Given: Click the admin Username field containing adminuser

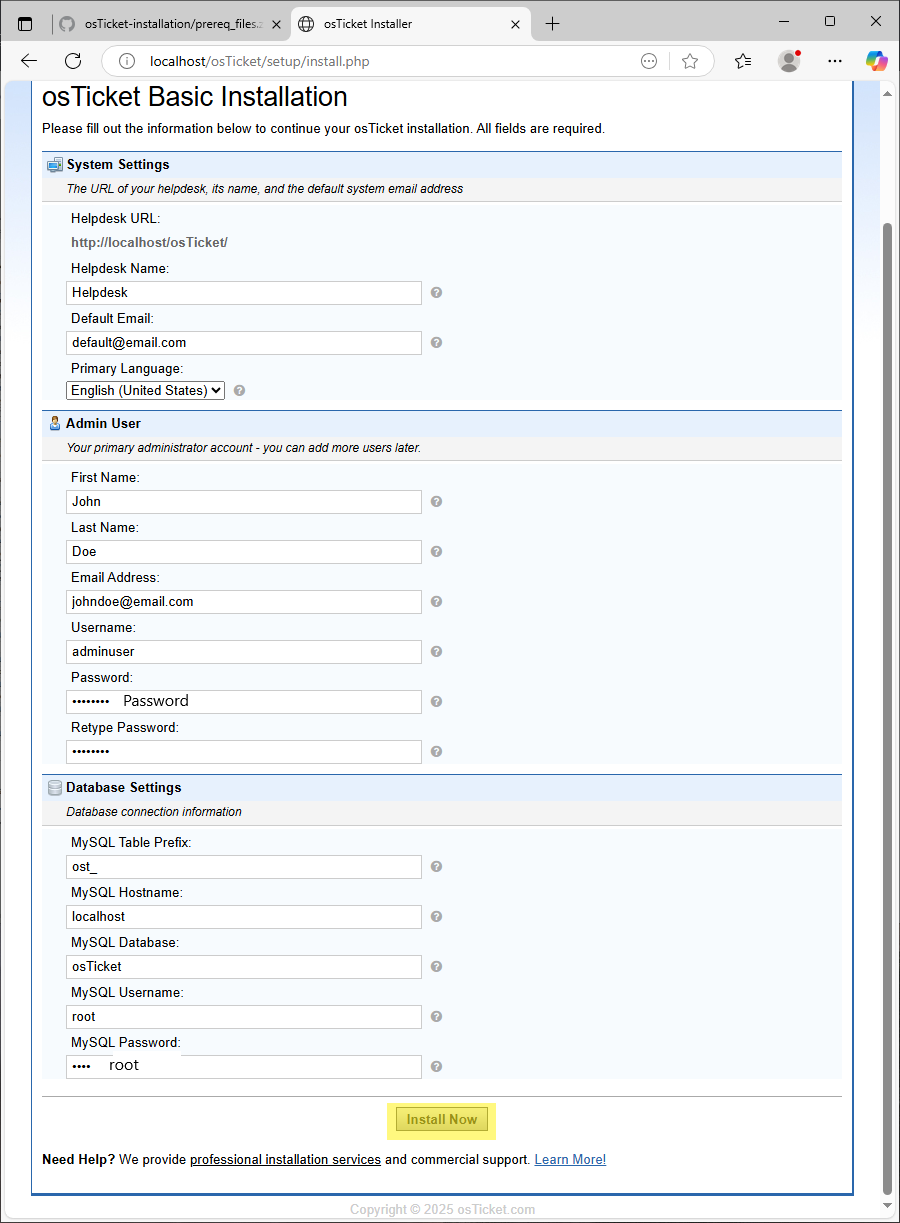Looking at the screenshot, I should click(244, 652).
